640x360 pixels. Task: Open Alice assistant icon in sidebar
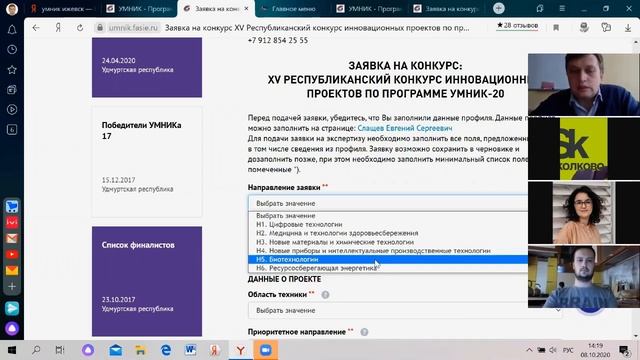tap(12, 329)
